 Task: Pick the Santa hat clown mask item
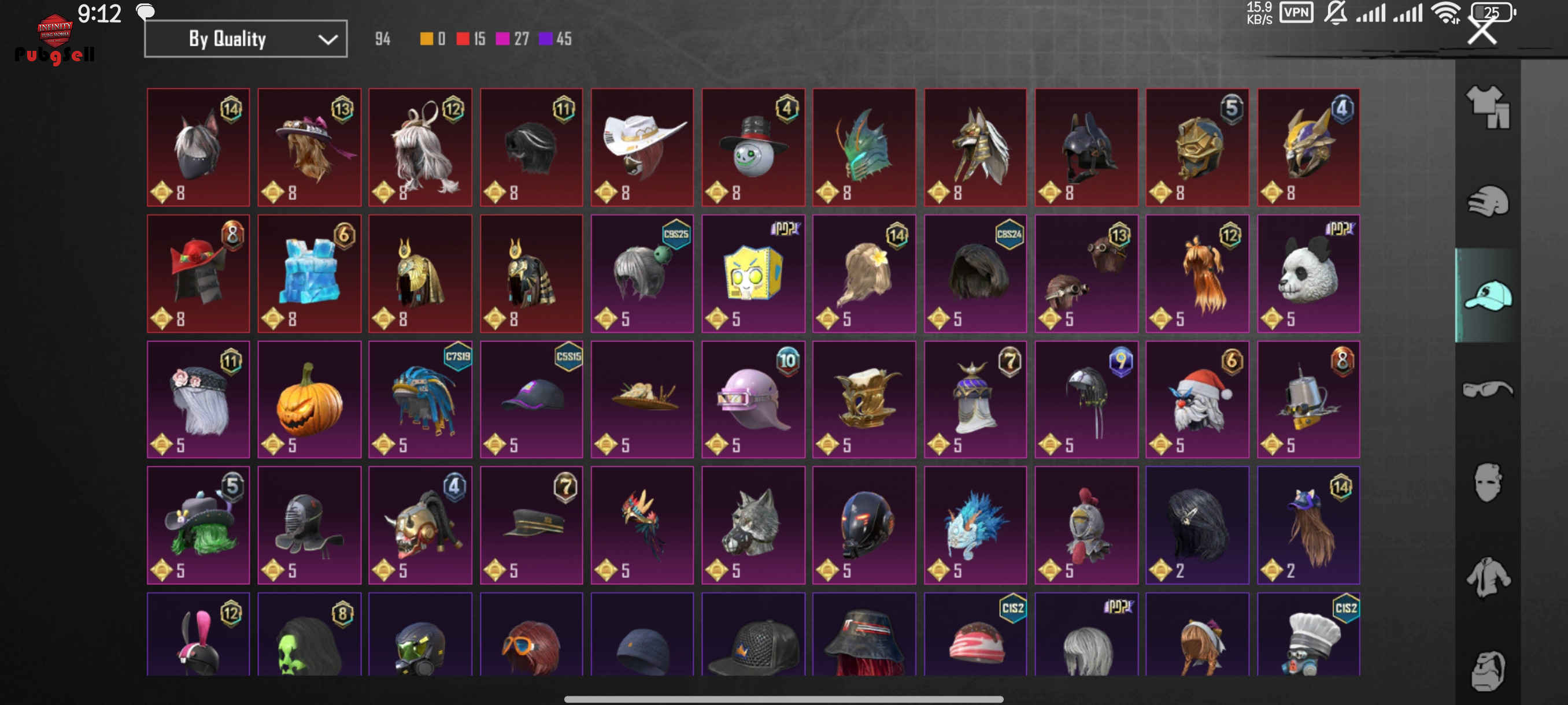click(x=1197, y=399)
